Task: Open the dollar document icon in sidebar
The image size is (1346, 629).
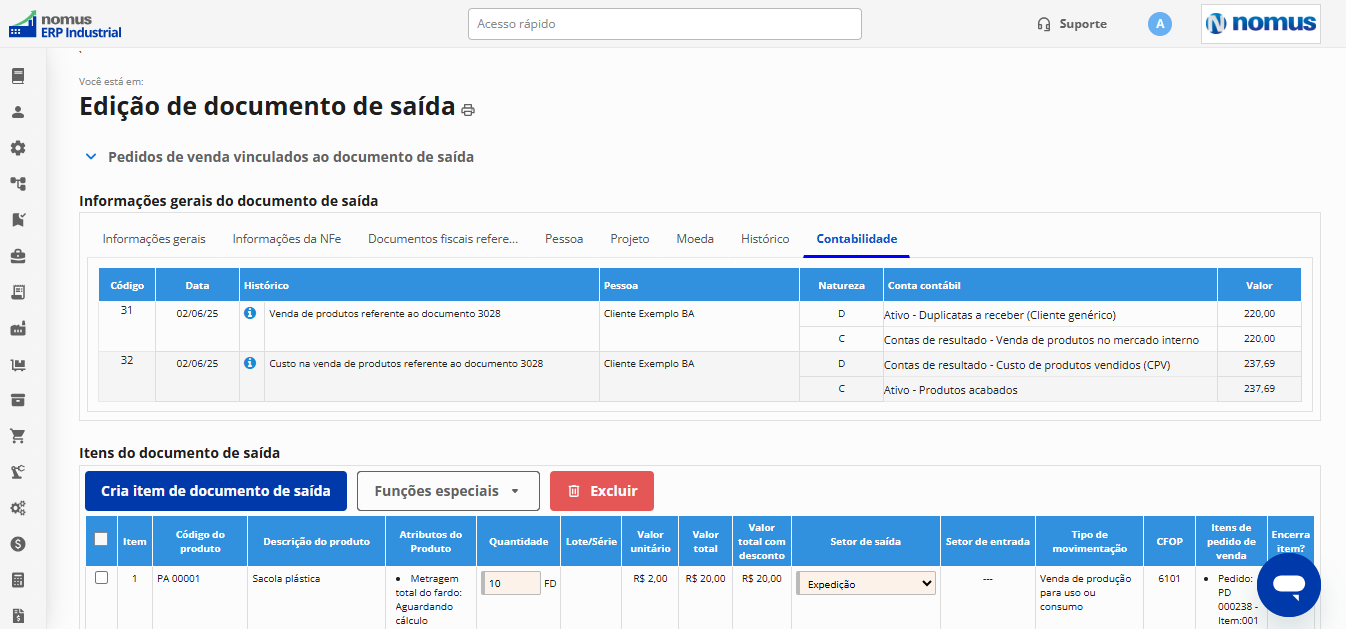Action: coord(18,616)
